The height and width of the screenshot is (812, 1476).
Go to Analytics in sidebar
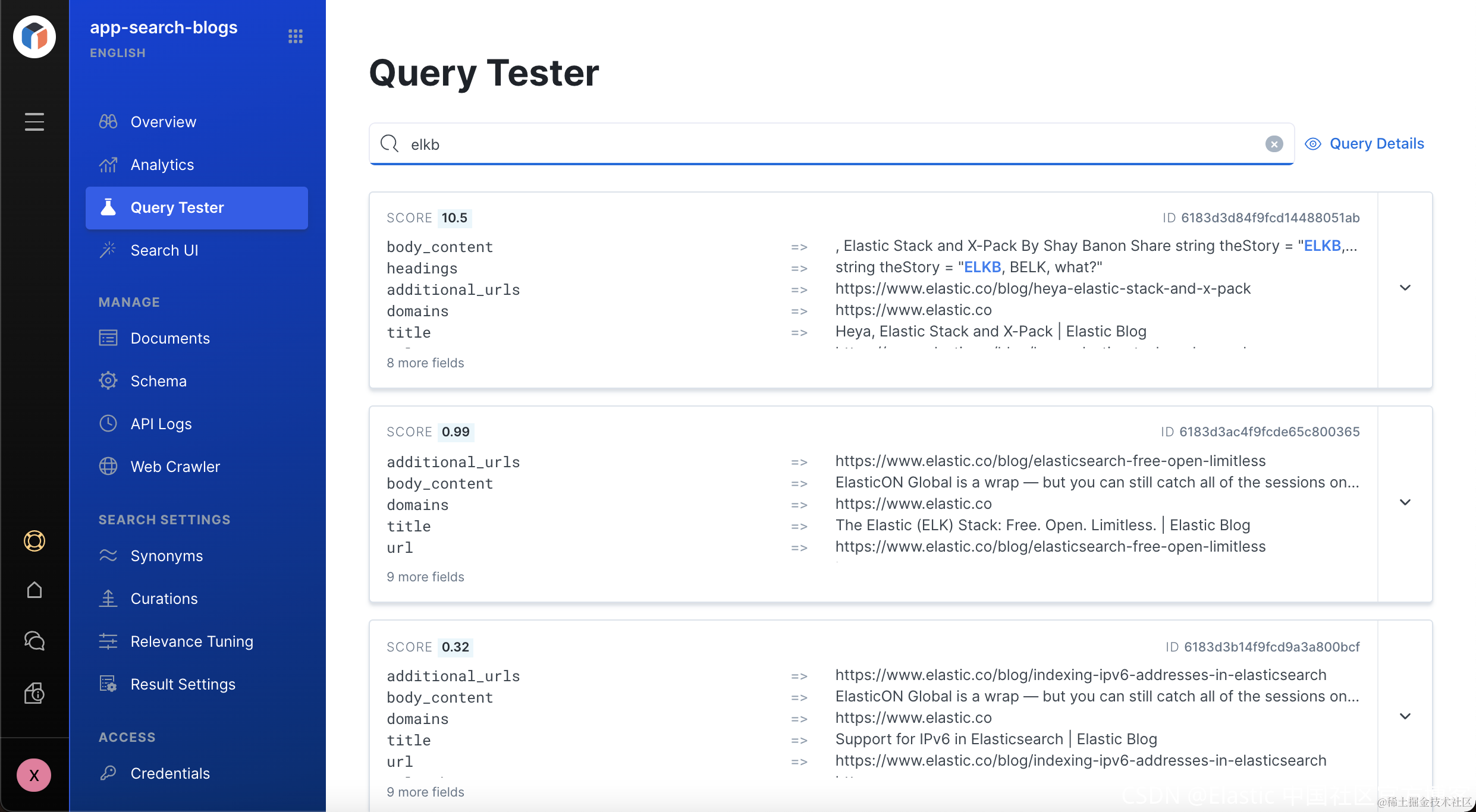point(162,165)
